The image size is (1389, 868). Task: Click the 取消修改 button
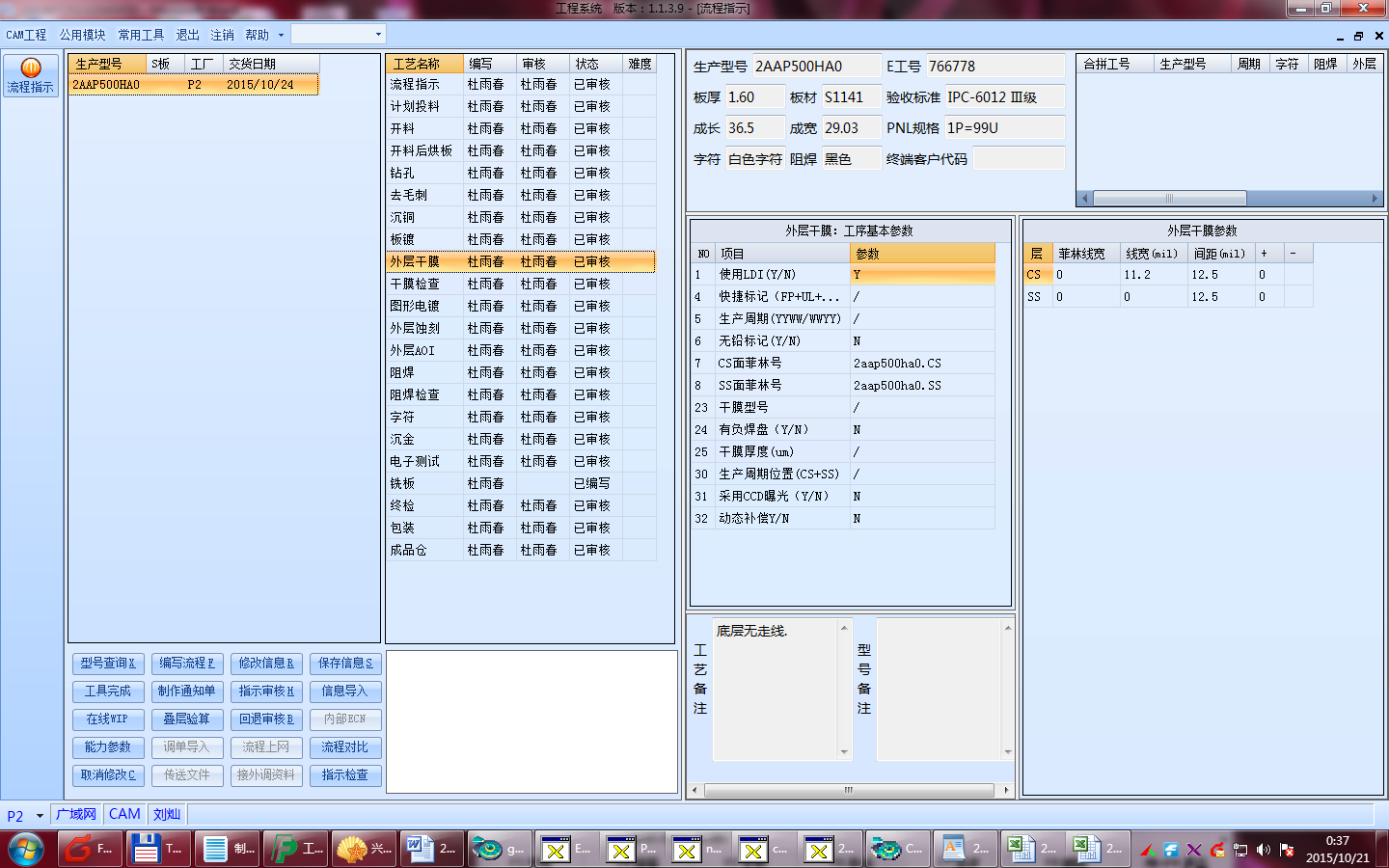[108, 775]
